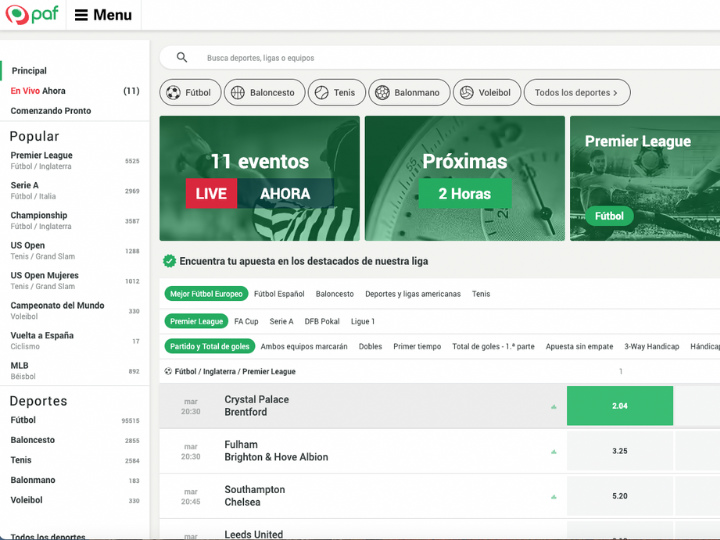720x540 pixels.
Task: Click the green verified check icon
Action: click(169, 261)
